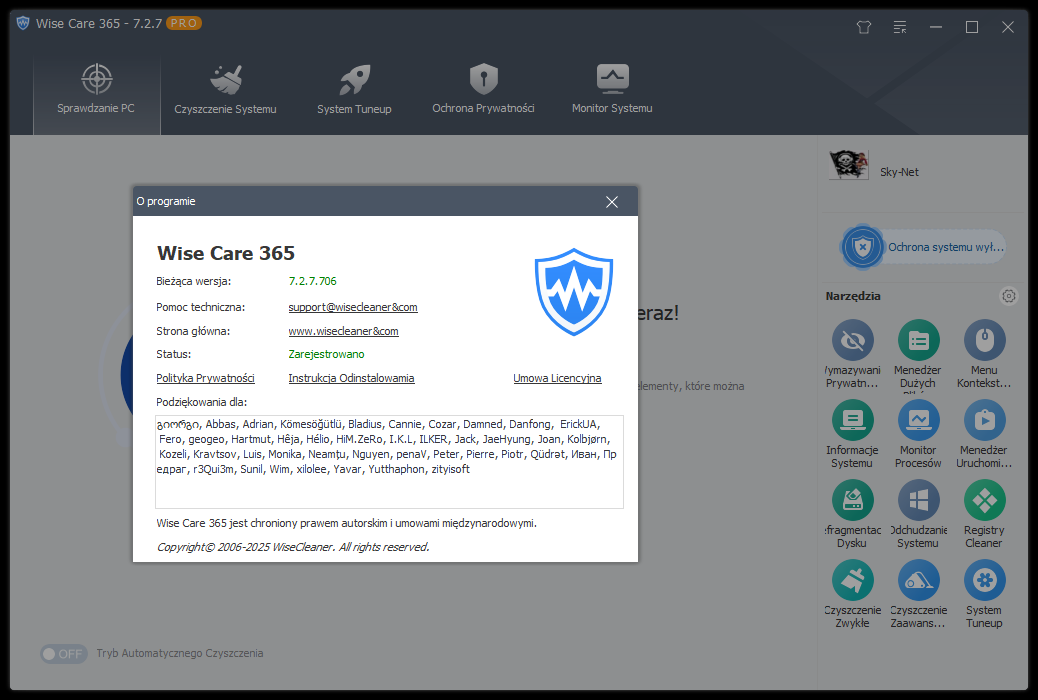Click the PRO badge in title bar
Screen dimensions: 1038x700
tap(183, 23)
